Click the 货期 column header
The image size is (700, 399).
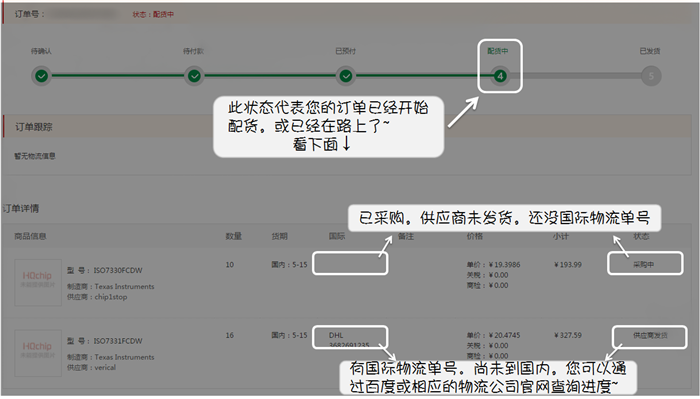[279, 237]
